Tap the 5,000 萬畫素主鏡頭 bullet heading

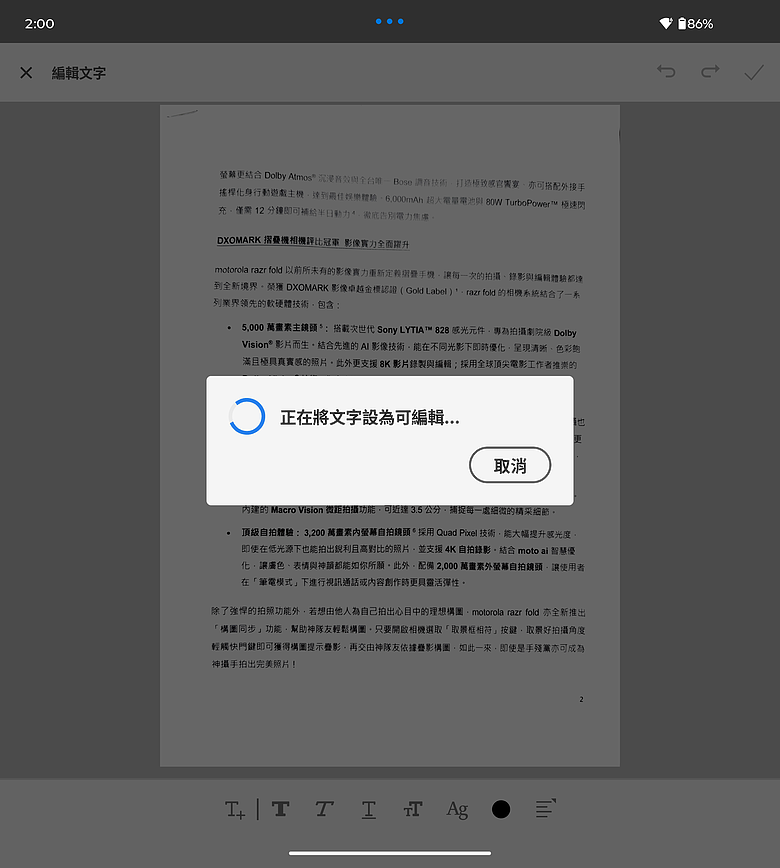click(282, 328)
